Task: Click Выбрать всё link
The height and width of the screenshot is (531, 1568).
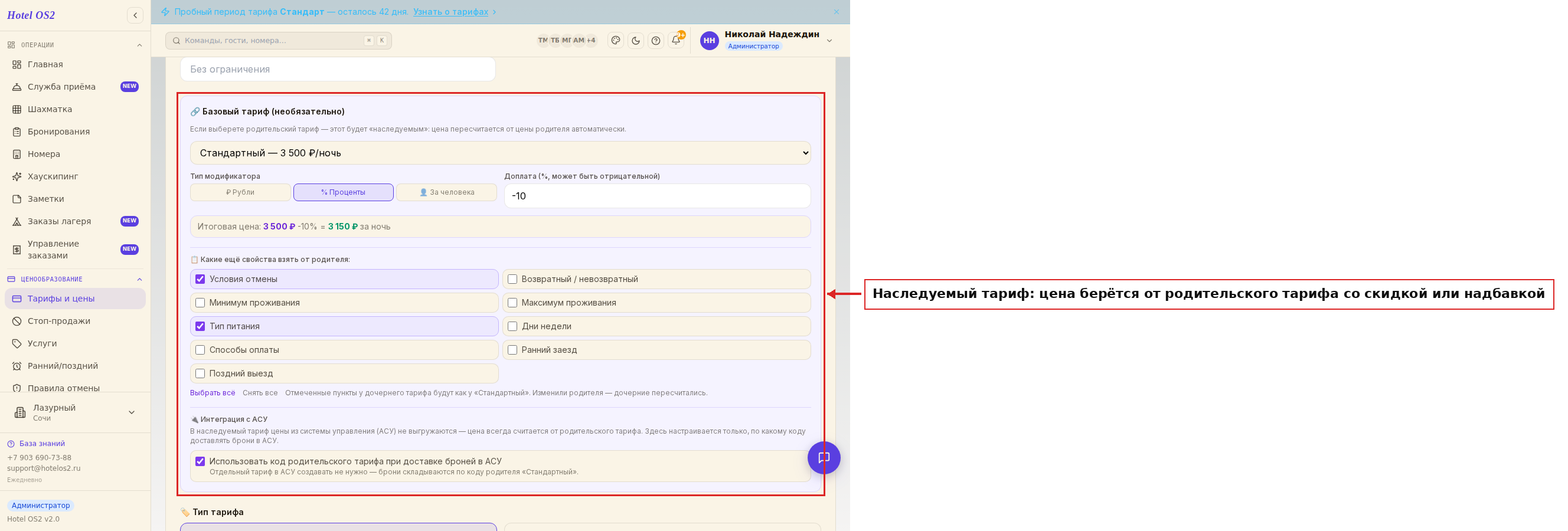Action: pyautogui.click(x=213, y=393)
